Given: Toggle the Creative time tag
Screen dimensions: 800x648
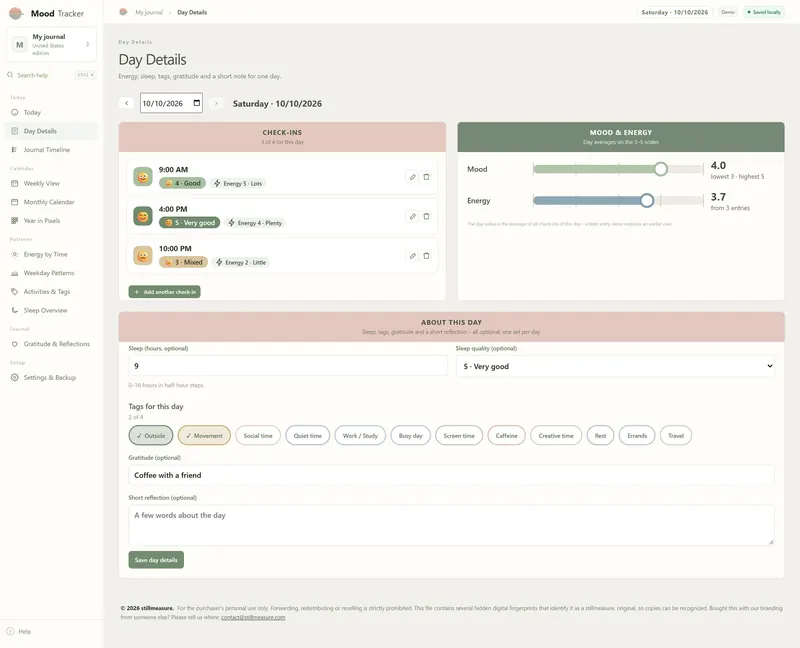Looking at the screenshot, I should click(556, 436).
